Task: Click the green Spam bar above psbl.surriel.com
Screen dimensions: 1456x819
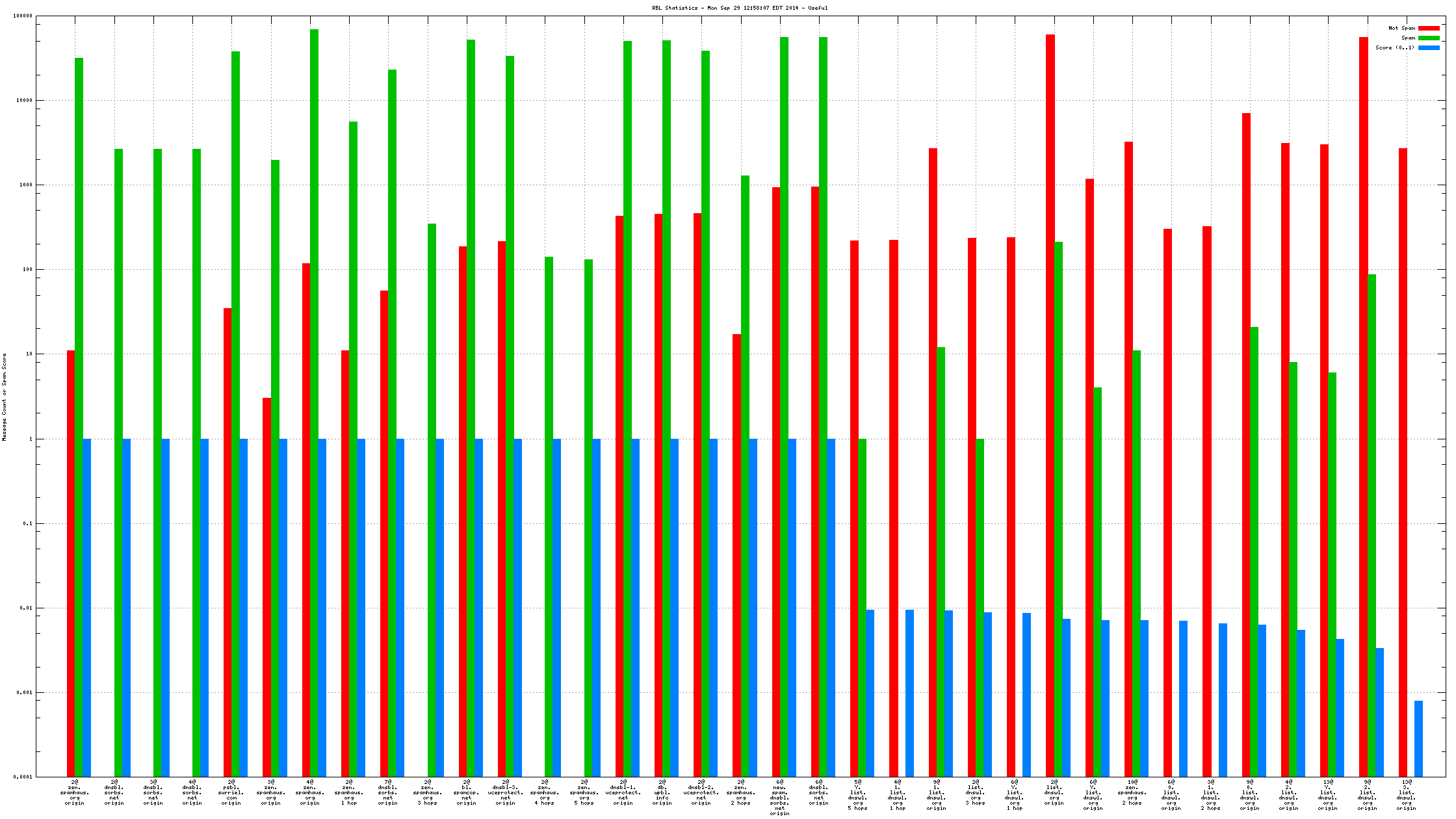Action: (235, 260)
